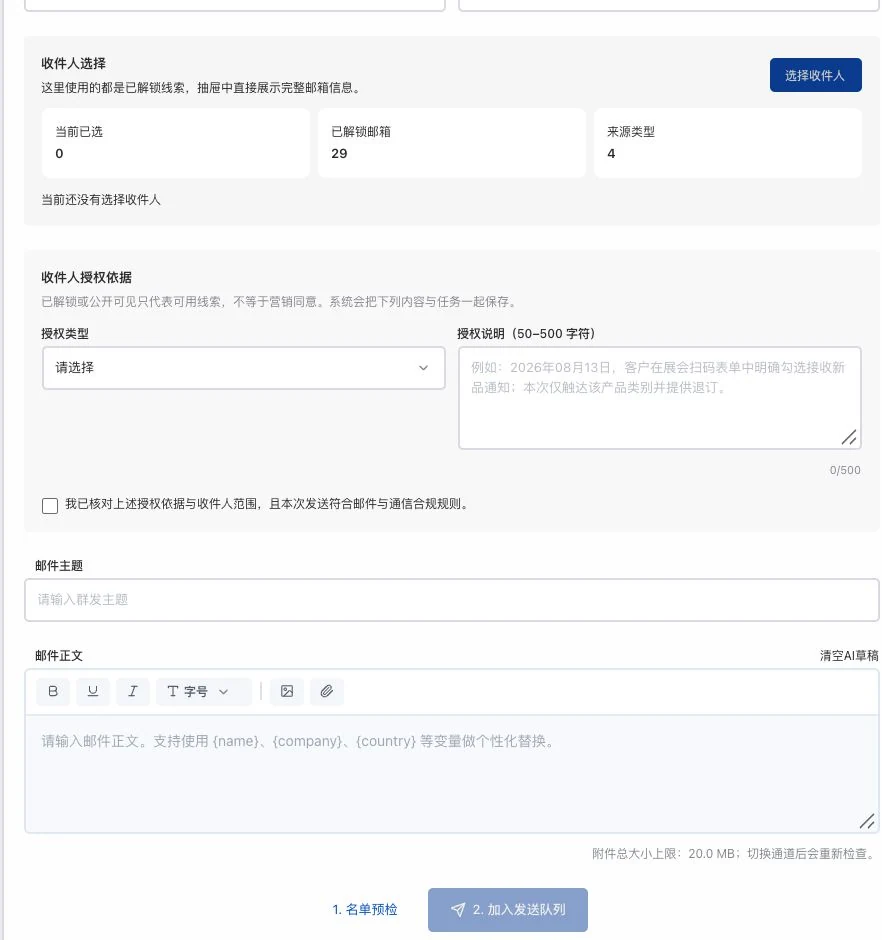Click the attachment size limit 20.0 MB note
This screenshot has width=882, height=940.
click(734, 853)
